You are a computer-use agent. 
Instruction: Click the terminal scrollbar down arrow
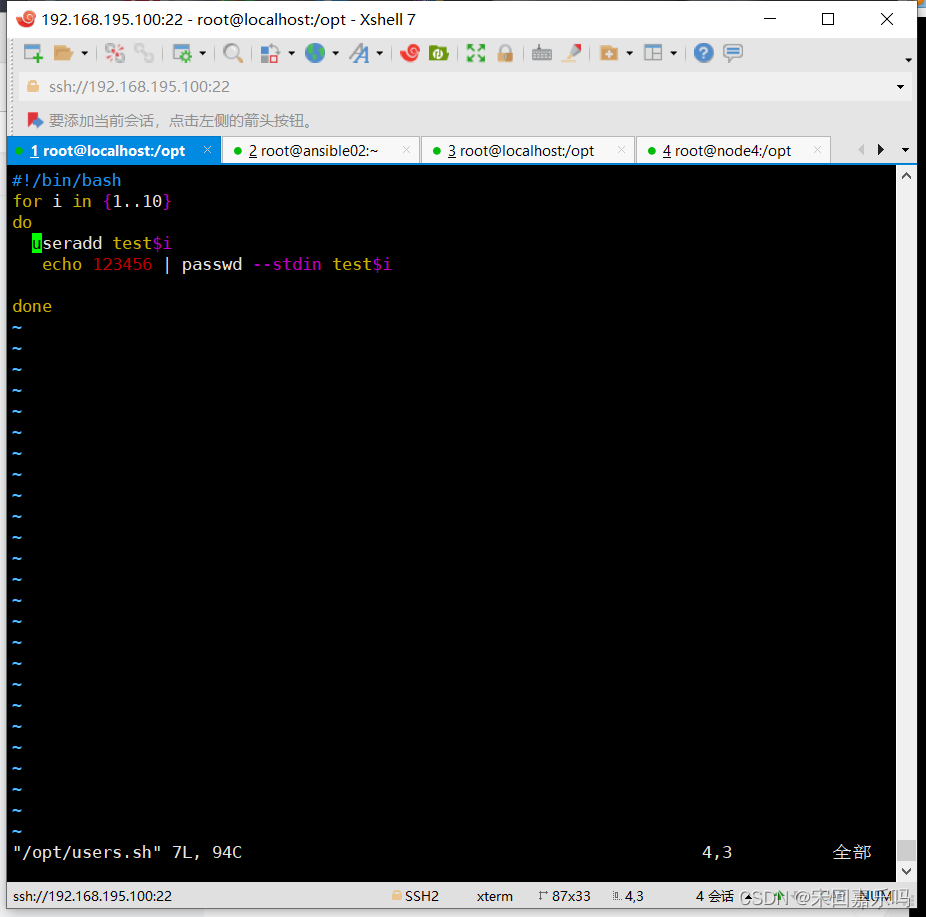[x=907, y=872]
